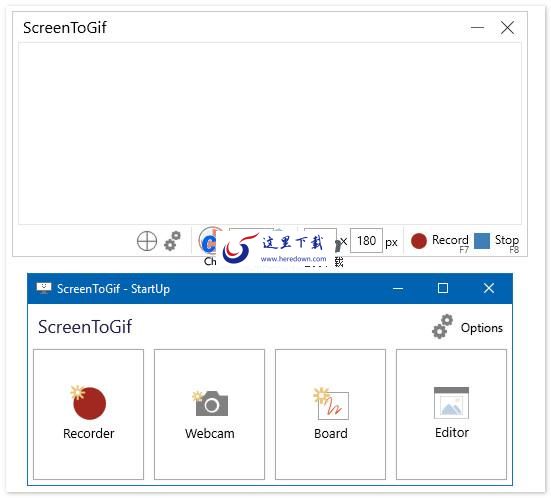Open the Editor tile
Image resolution: width=551 pixels, height=498 pixels.
pos(452,414)
